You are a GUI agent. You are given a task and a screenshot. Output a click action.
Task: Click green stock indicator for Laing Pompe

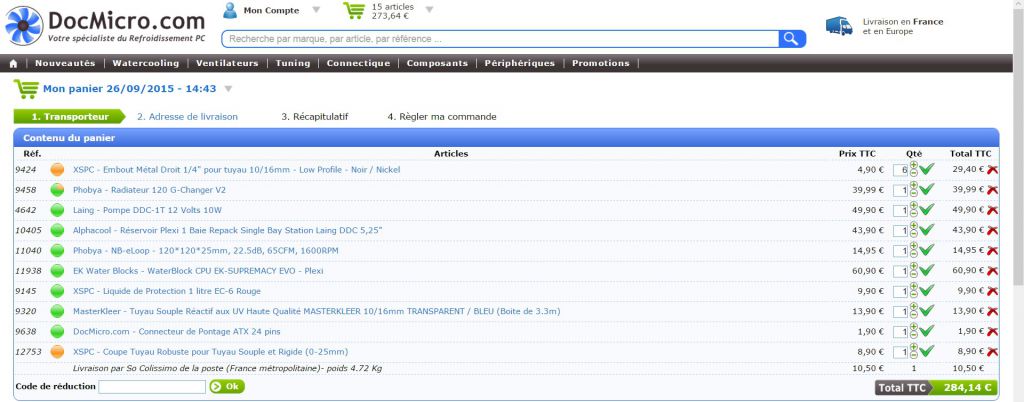[57, 210]
